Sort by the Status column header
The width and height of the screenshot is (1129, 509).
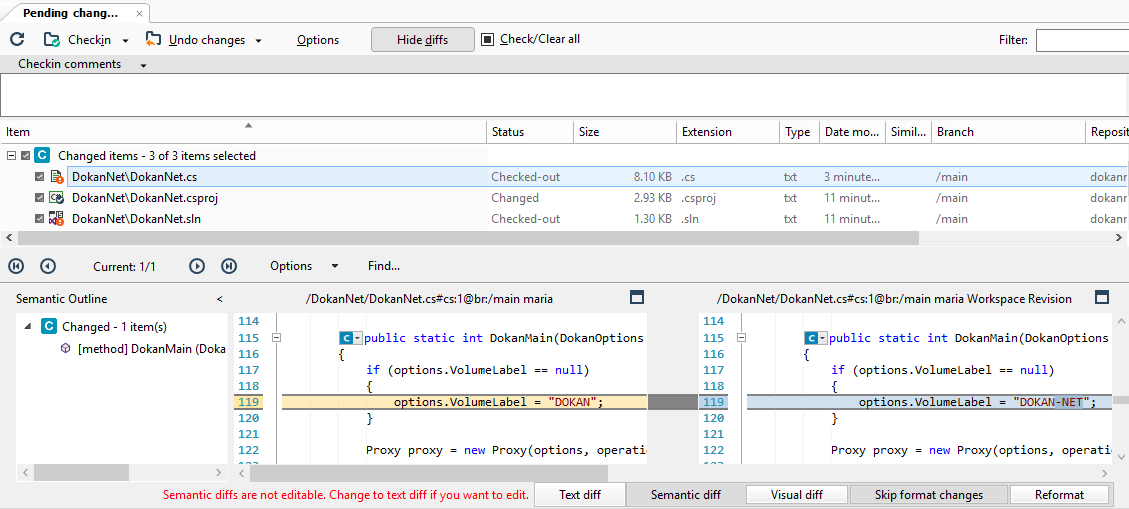coord(530,132)
